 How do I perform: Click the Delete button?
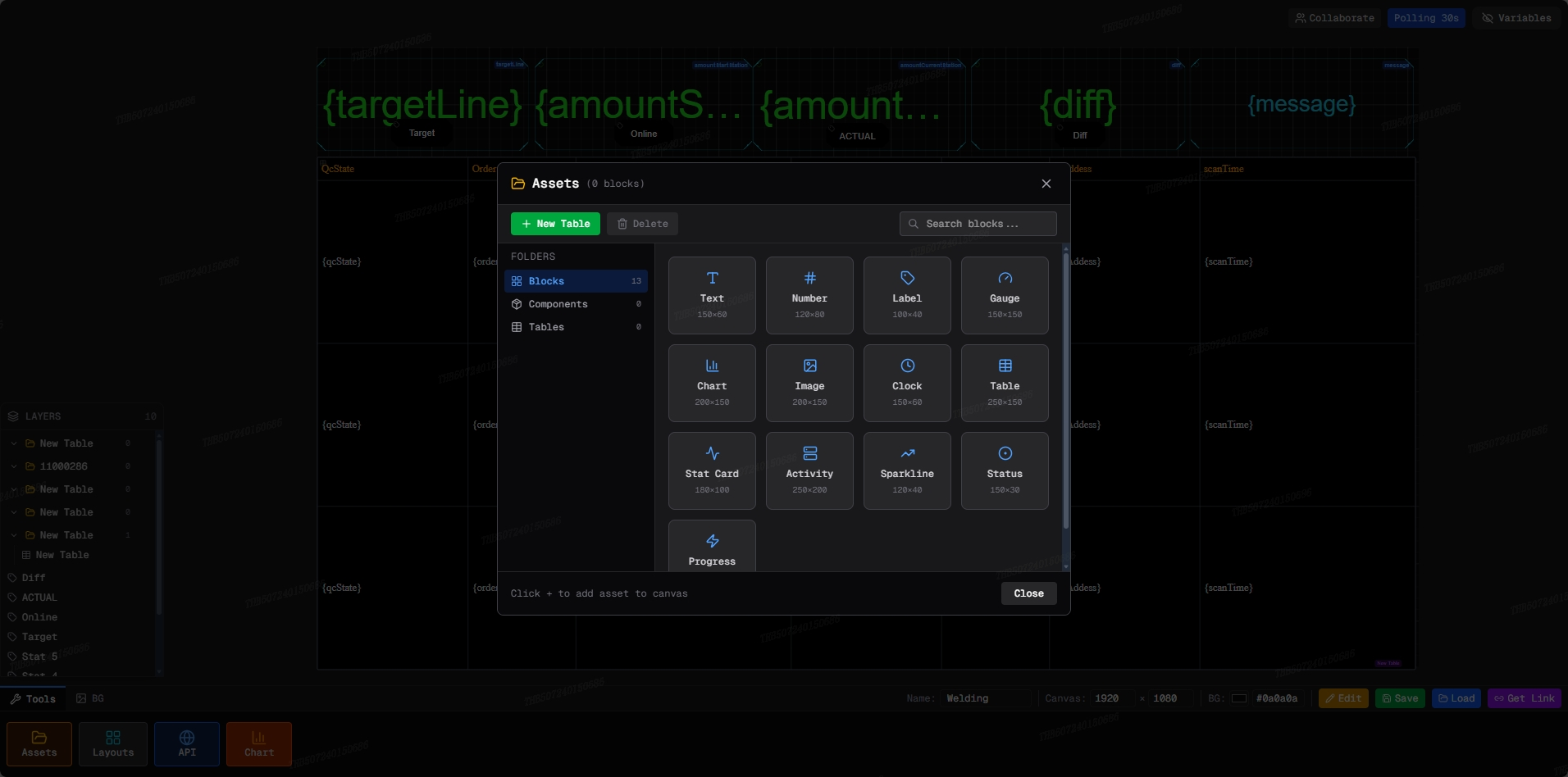click(x=642, y=224)
